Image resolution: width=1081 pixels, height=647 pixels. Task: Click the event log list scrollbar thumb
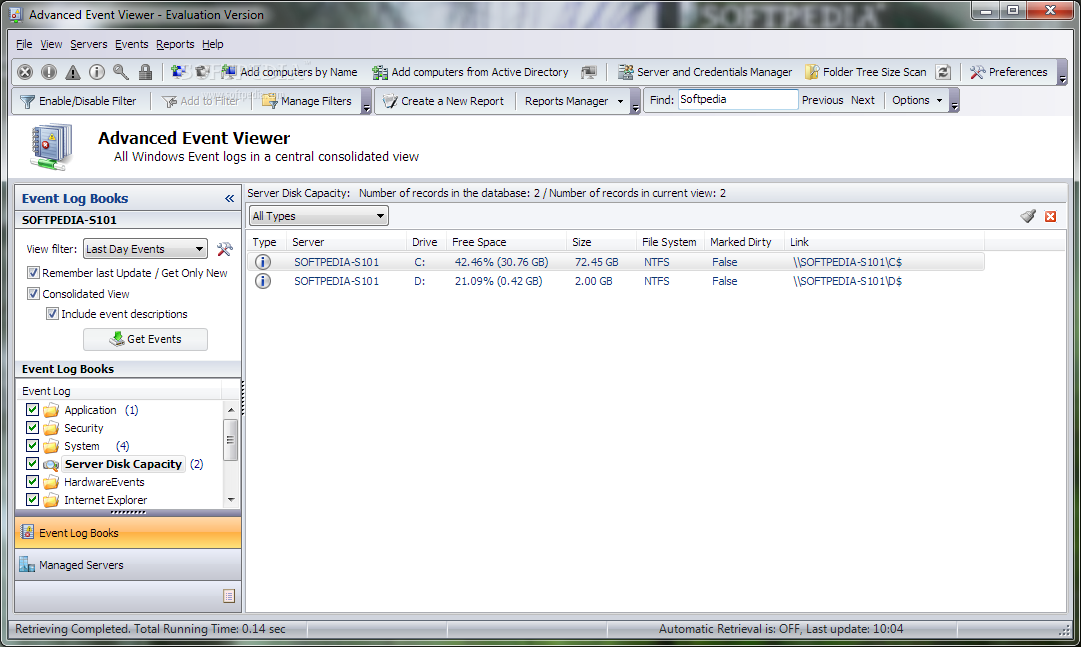[230, 439]
